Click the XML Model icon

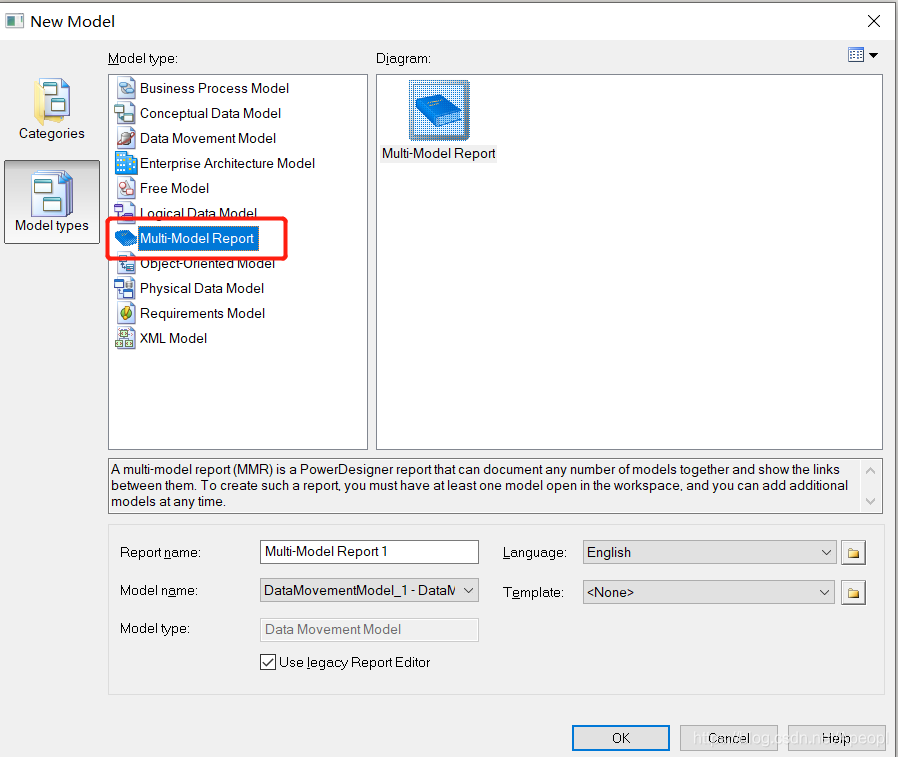tap(125, 338)
